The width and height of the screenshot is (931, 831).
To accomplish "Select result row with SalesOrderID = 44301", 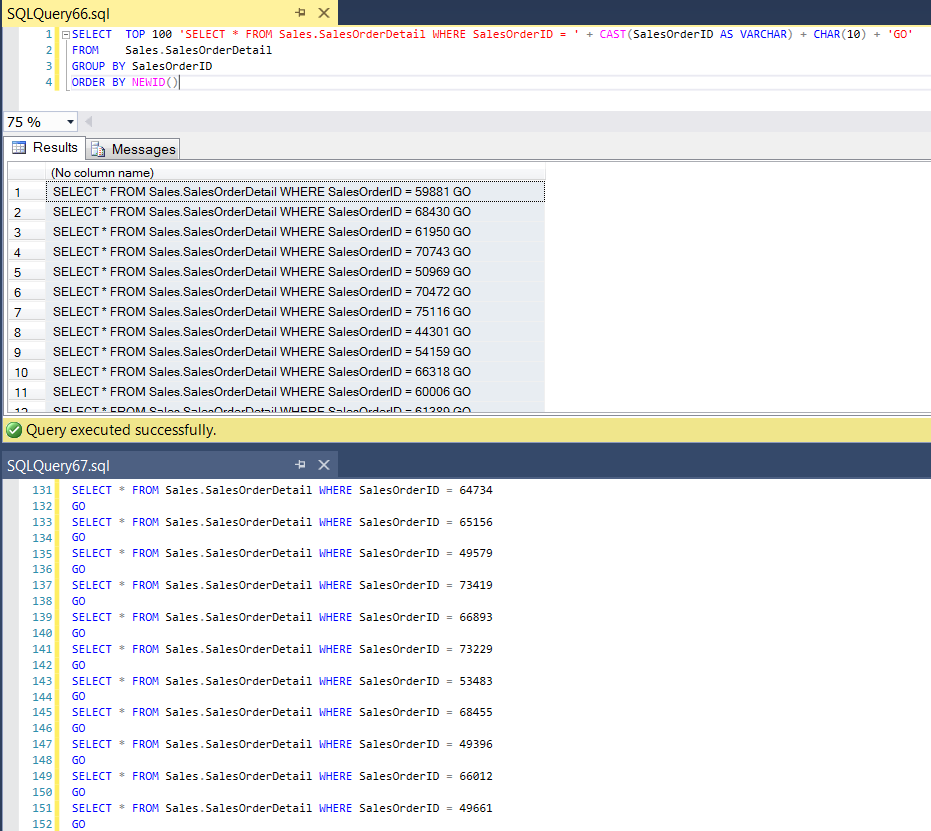I will pyautogui.click(x=295, y=332).
